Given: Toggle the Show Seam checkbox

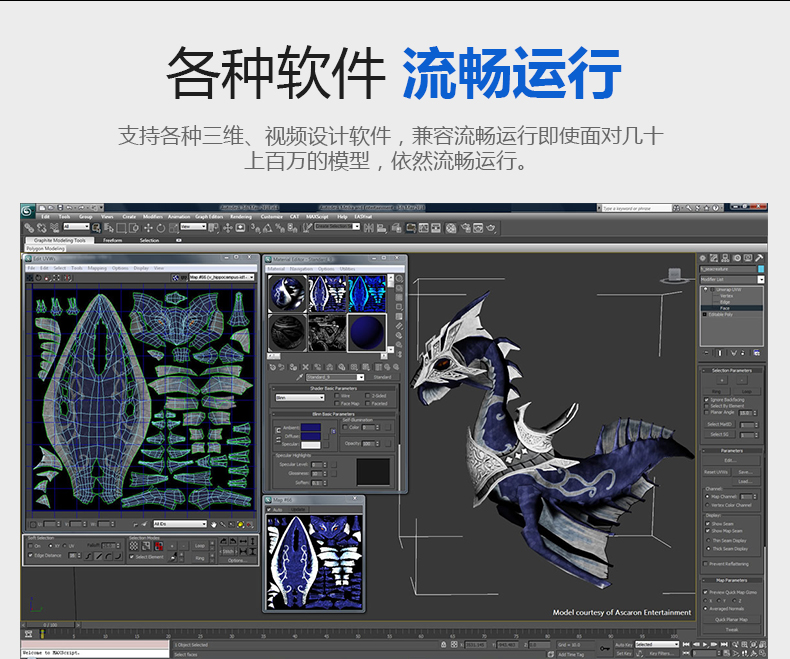Looking at the screenshot, I should [707, 524].
